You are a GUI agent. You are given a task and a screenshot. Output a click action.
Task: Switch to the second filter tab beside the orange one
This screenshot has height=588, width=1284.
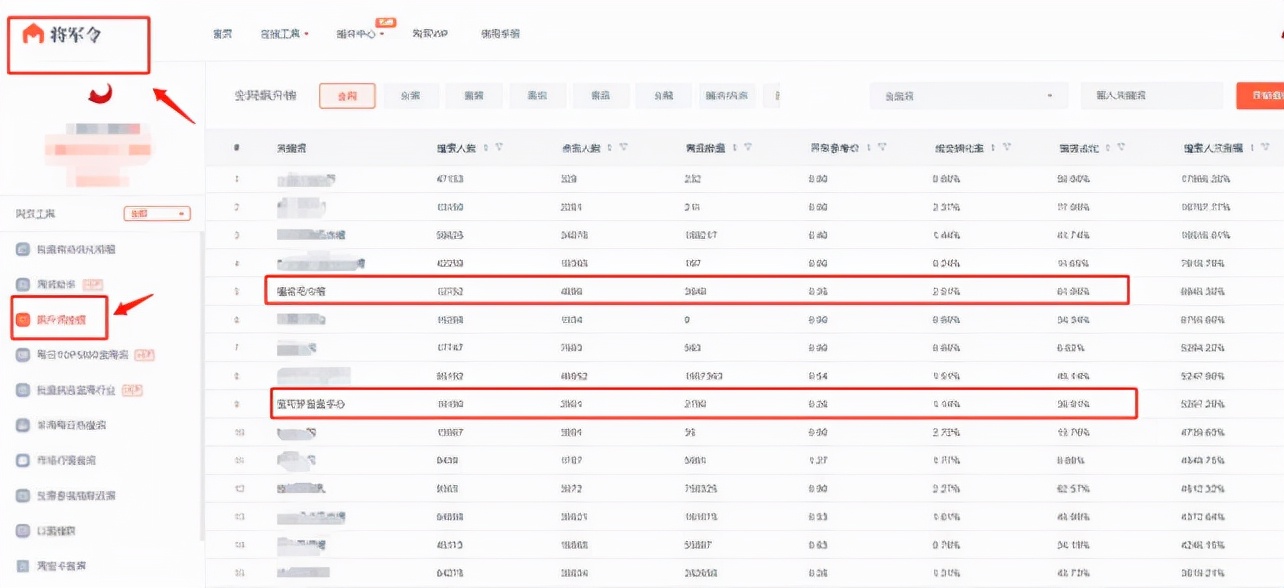coord(410,95)
